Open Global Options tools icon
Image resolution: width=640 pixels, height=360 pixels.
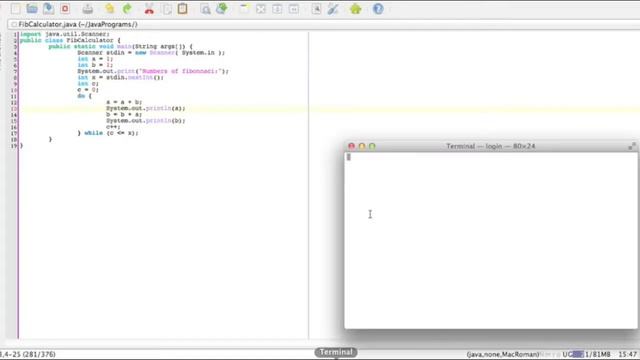pyautogui.click(x=333, y=9)
